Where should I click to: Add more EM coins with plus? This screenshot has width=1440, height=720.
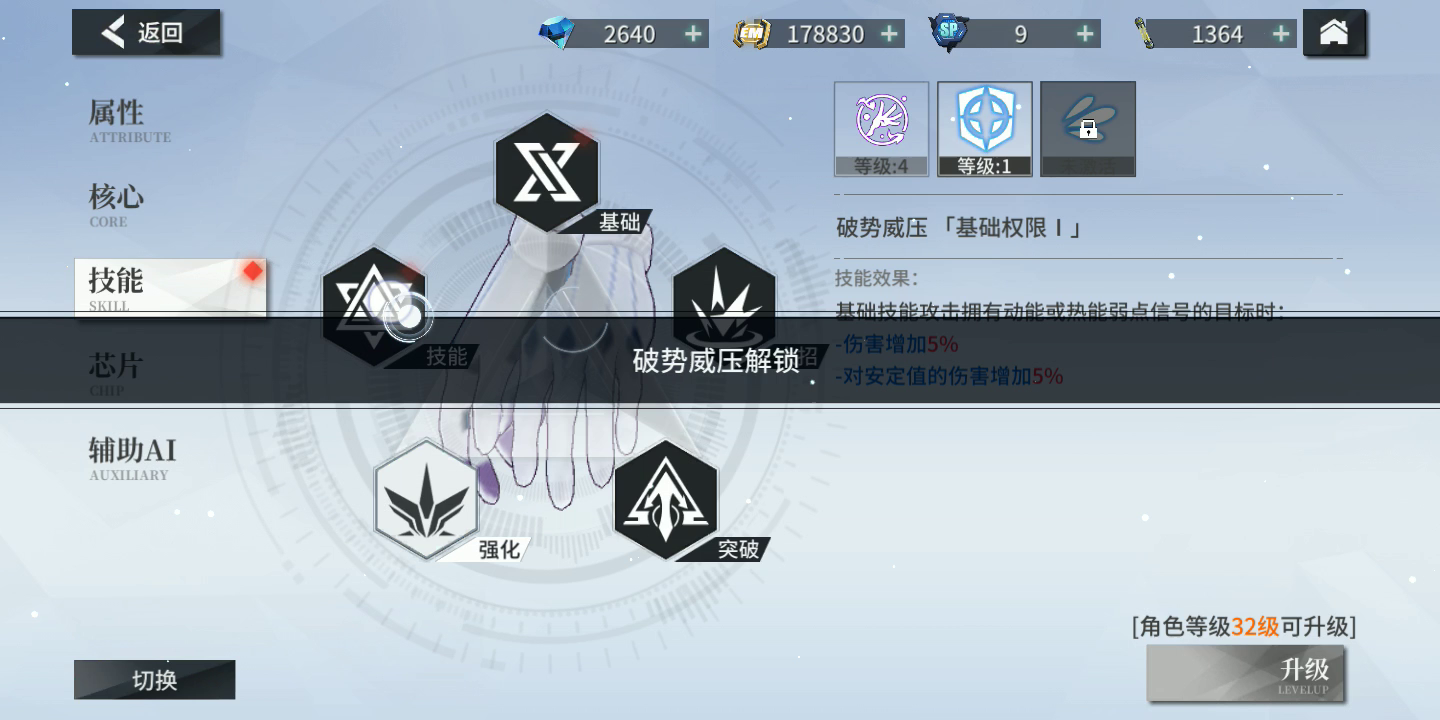[x=889, y=34]
